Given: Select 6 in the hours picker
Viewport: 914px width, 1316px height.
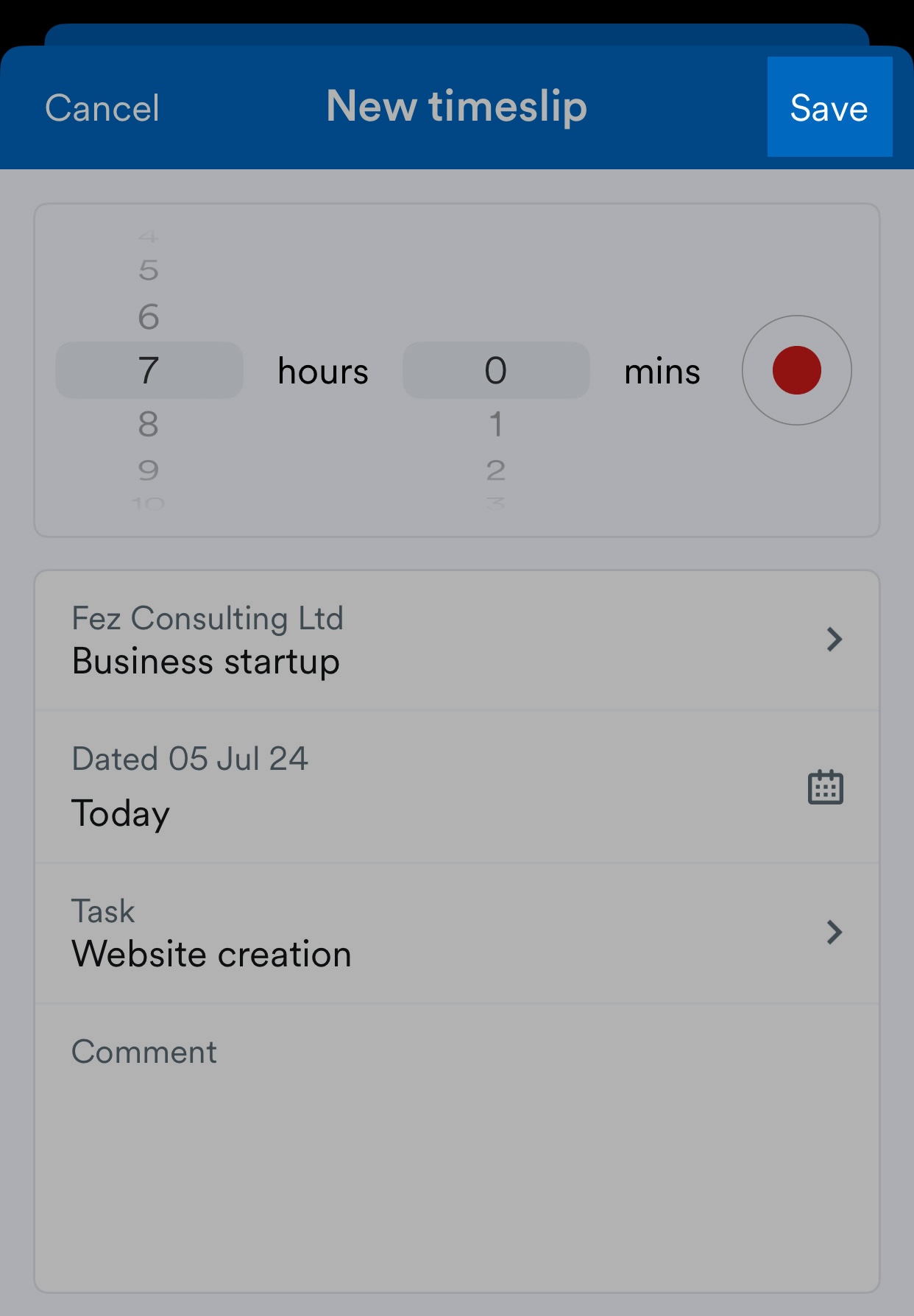Looking at the screenshot, I should tap(149, 317).
